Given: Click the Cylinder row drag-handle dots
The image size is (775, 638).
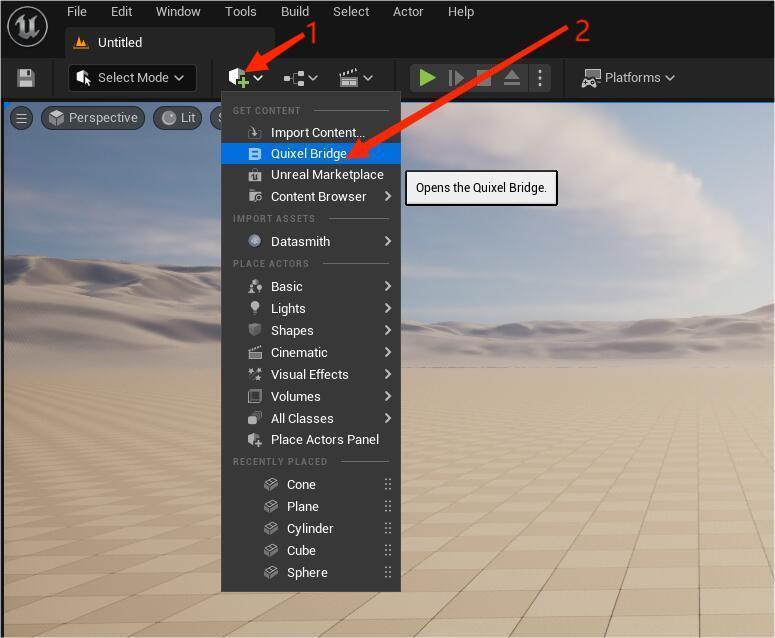Looking at the screenshot, I should tap(388, 529).
